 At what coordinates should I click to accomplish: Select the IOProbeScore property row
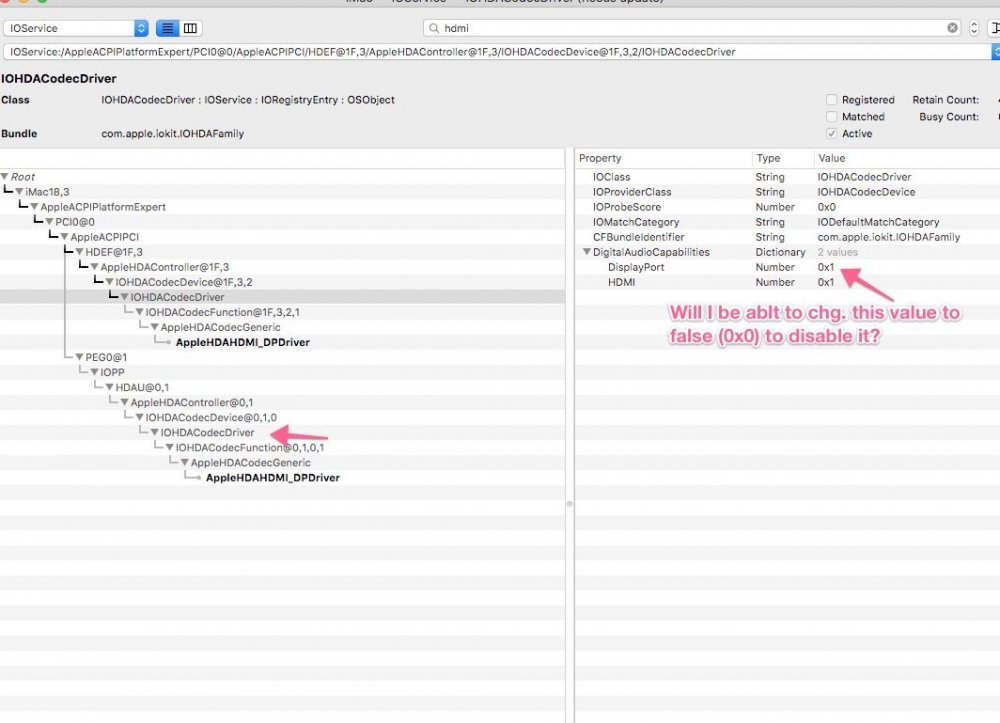(x=788, y=207)
